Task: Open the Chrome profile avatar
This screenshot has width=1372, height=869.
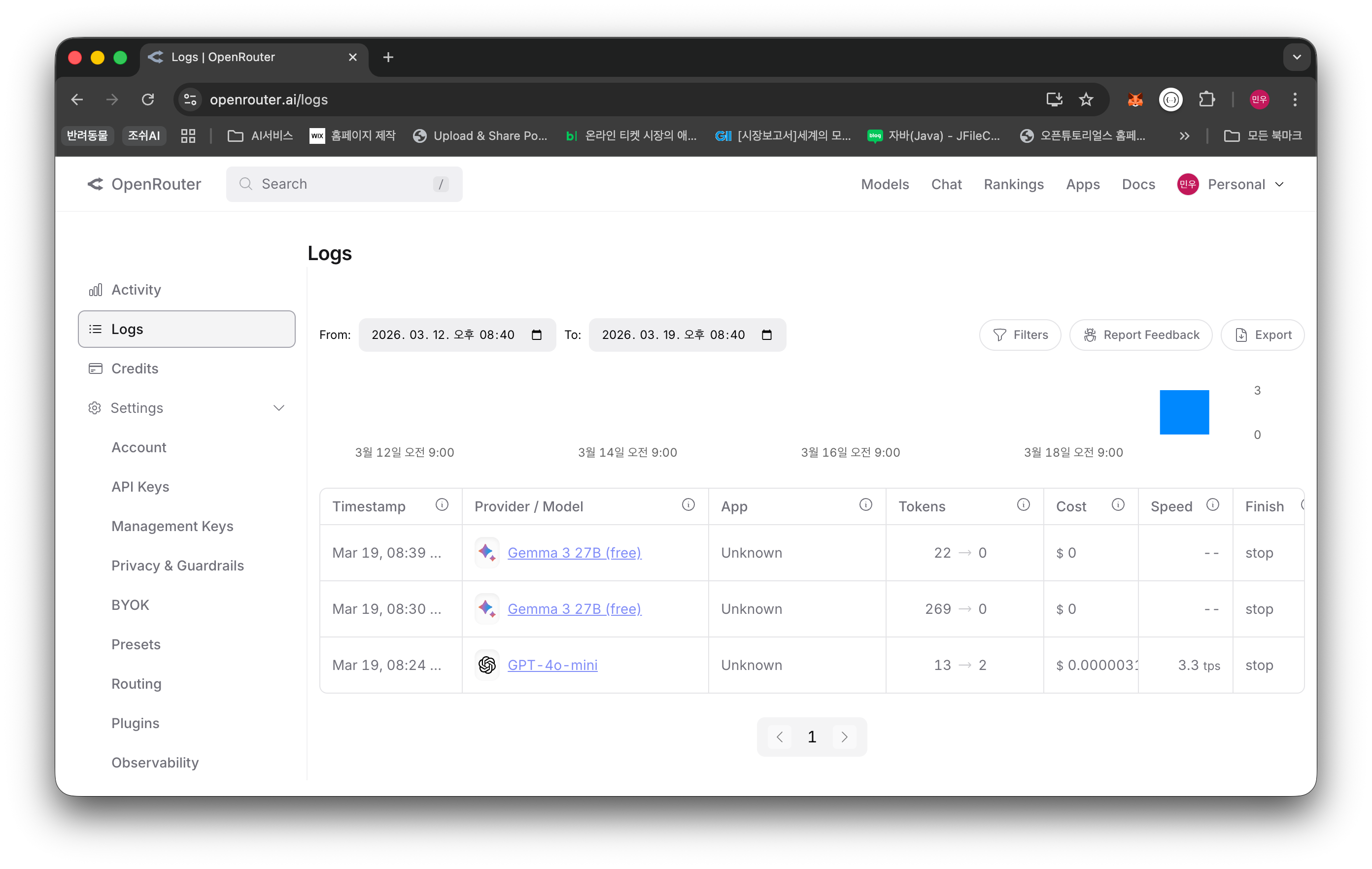Action: click(1259, 100)
